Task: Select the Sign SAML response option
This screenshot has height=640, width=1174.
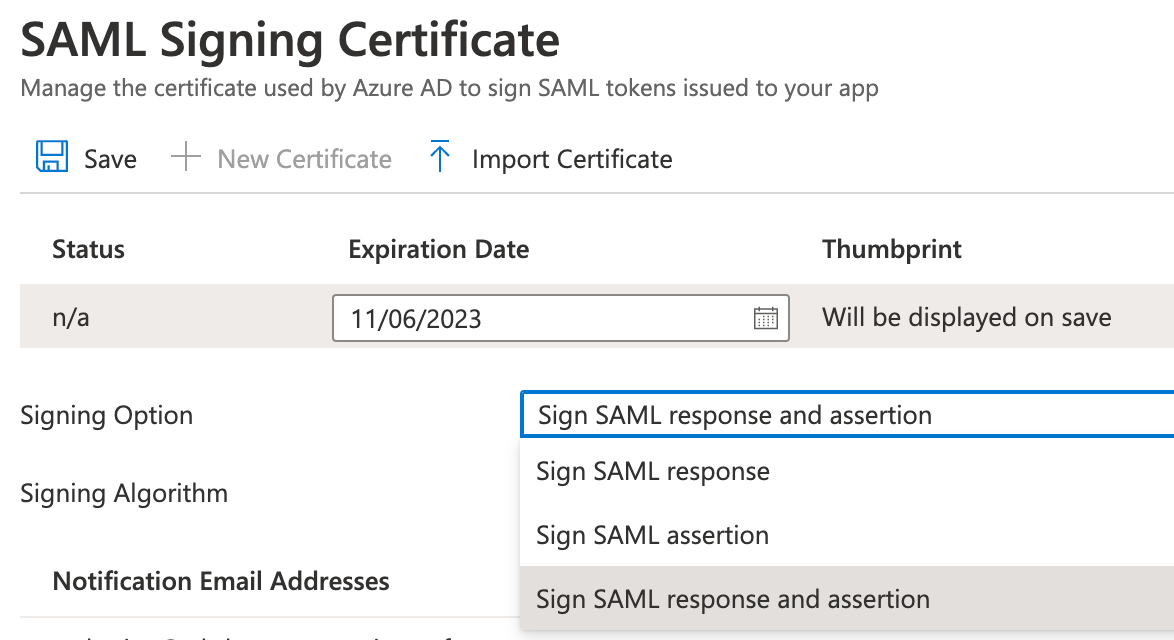Action: point(653,471)
